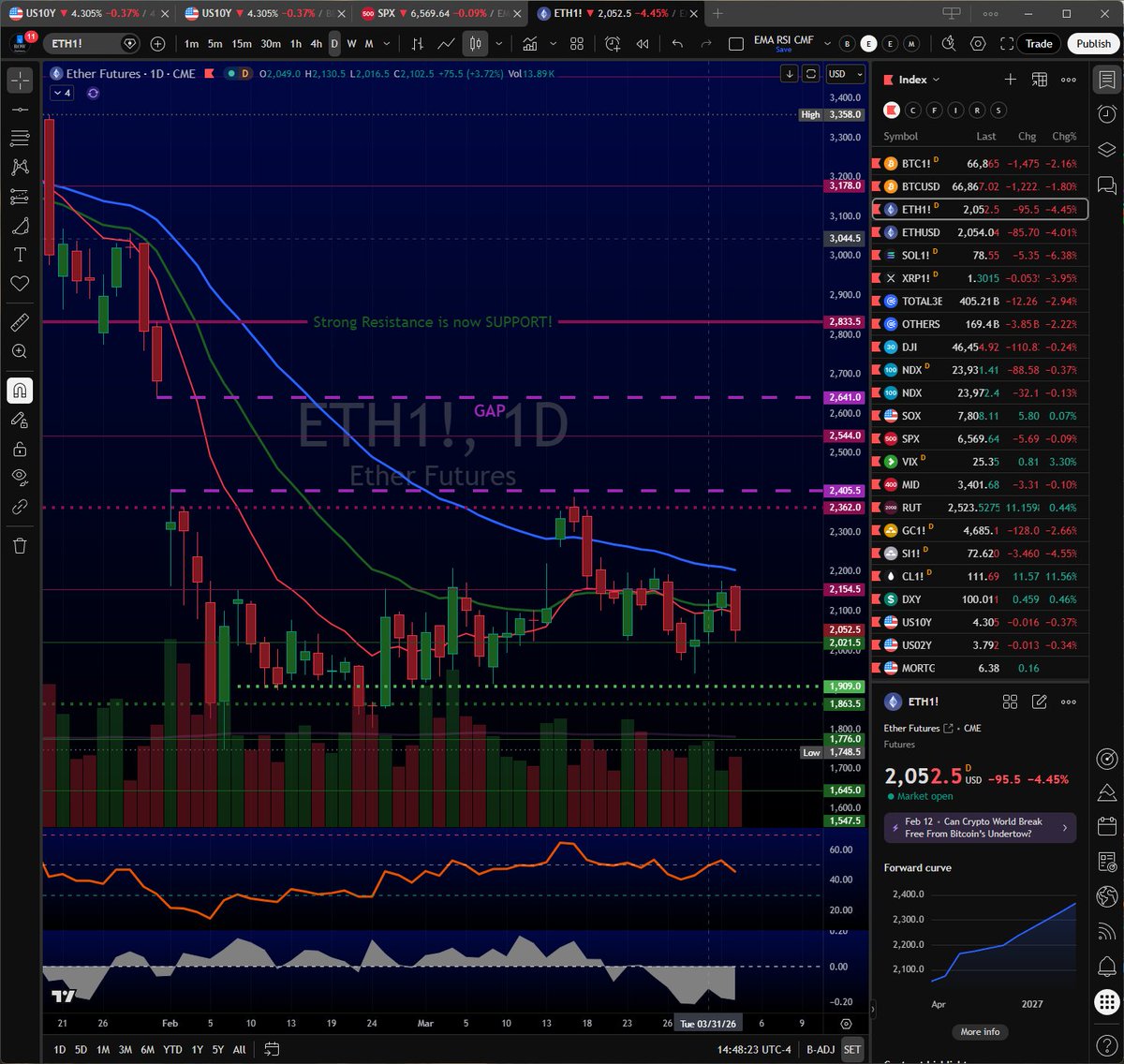This screenshot has width=1124, height=1064.
Task: Select the Text drawing tool
Action: 20,255
